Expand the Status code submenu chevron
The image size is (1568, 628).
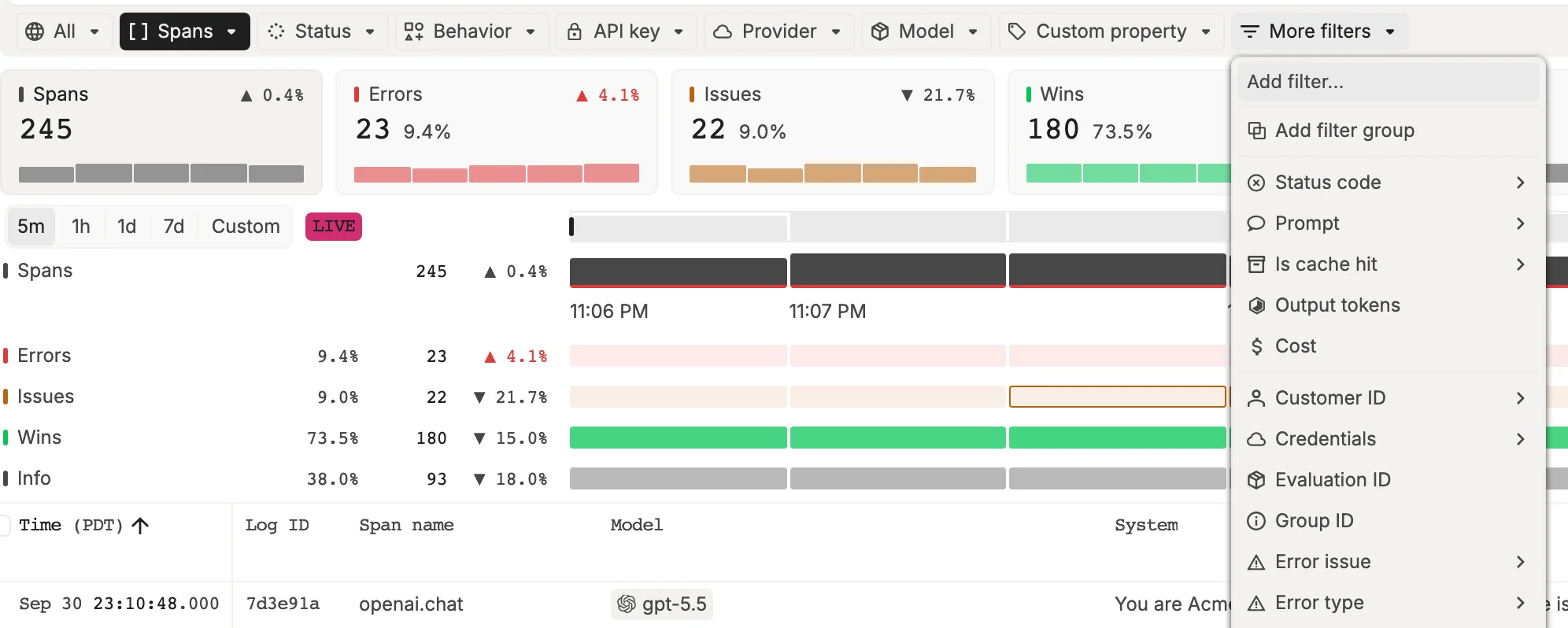(x=1520, y=183)
